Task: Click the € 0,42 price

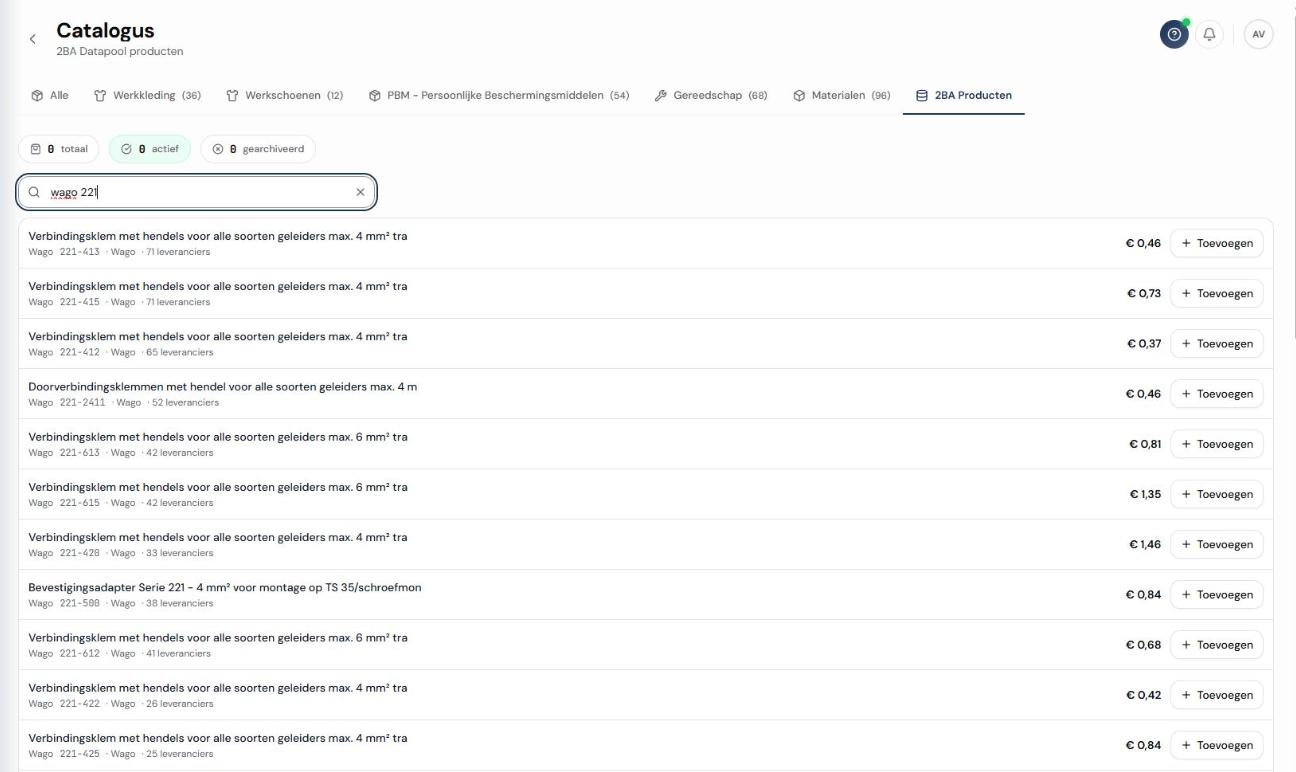Action: click(x=1143, y=695)
